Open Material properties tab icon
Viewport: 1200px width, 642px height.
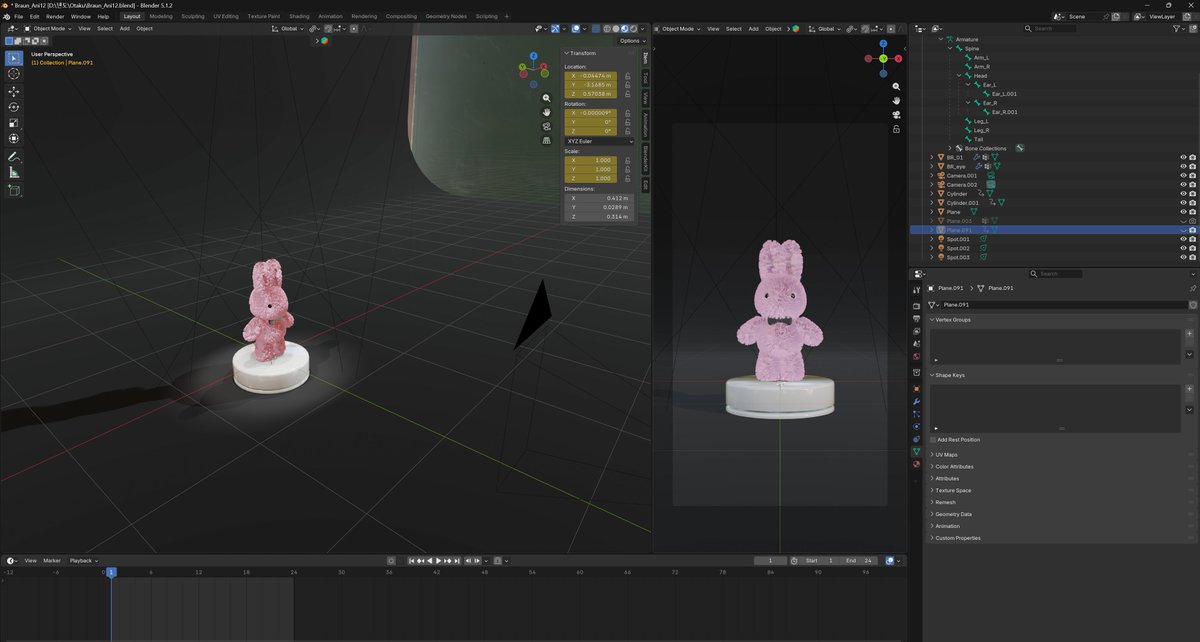(916, 463)
